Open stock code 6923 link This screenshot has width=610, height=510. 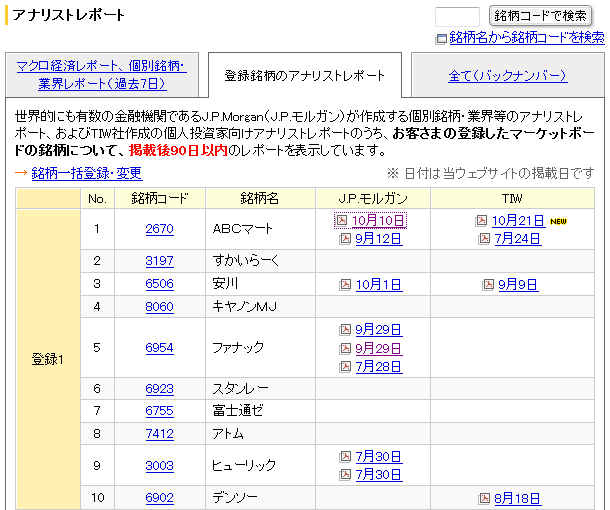point(160,388)
